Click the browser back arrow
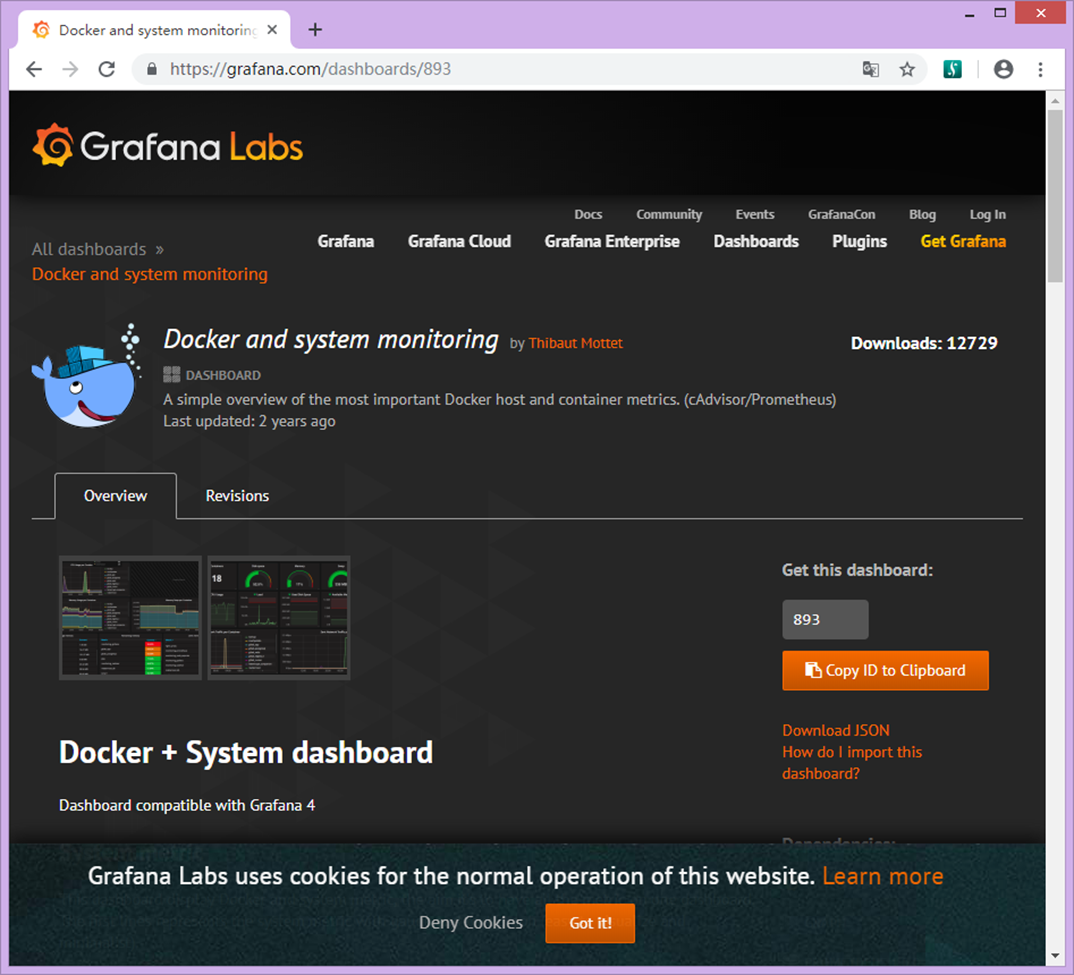The height and width of the screenshot is (975, 1074). (34, 69)
